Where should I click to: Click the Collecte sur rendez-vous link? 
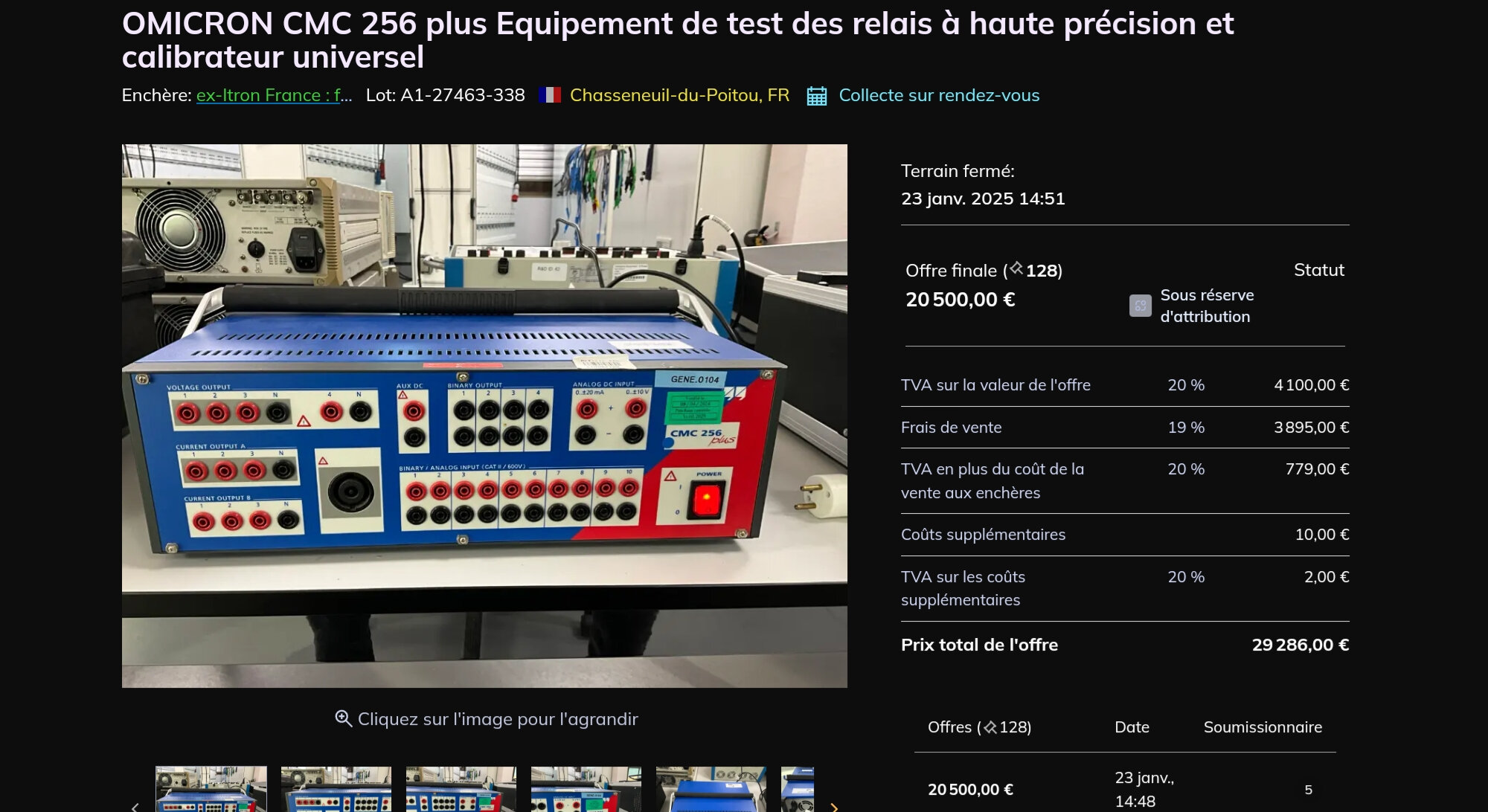tap(938, 95)
